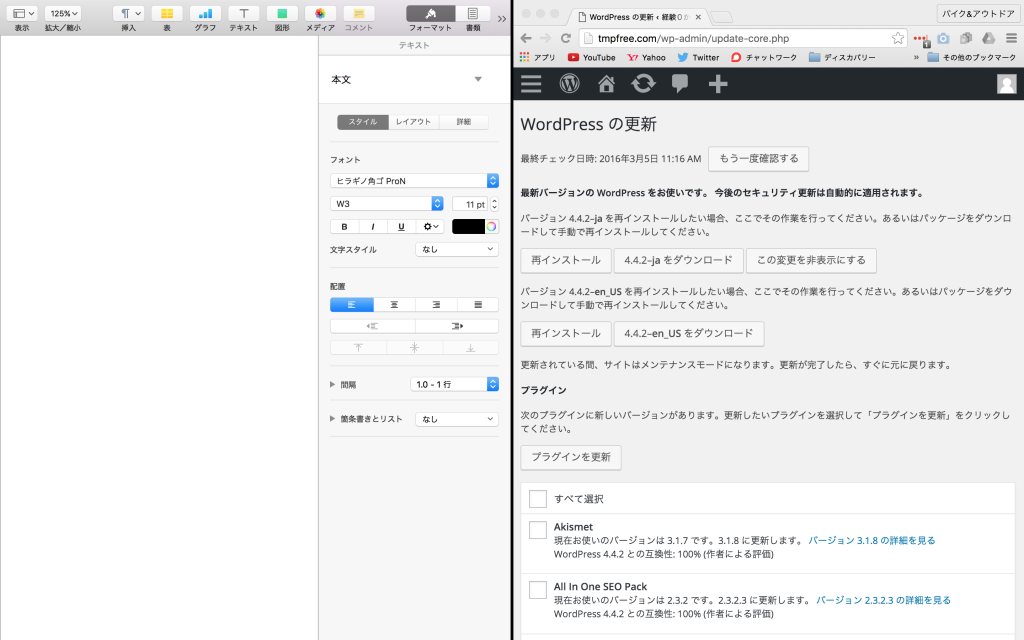The height and width of the screenshot is (640, 1024).
Task: Click the WordPress logo icon
Action: tap(569, 84)
